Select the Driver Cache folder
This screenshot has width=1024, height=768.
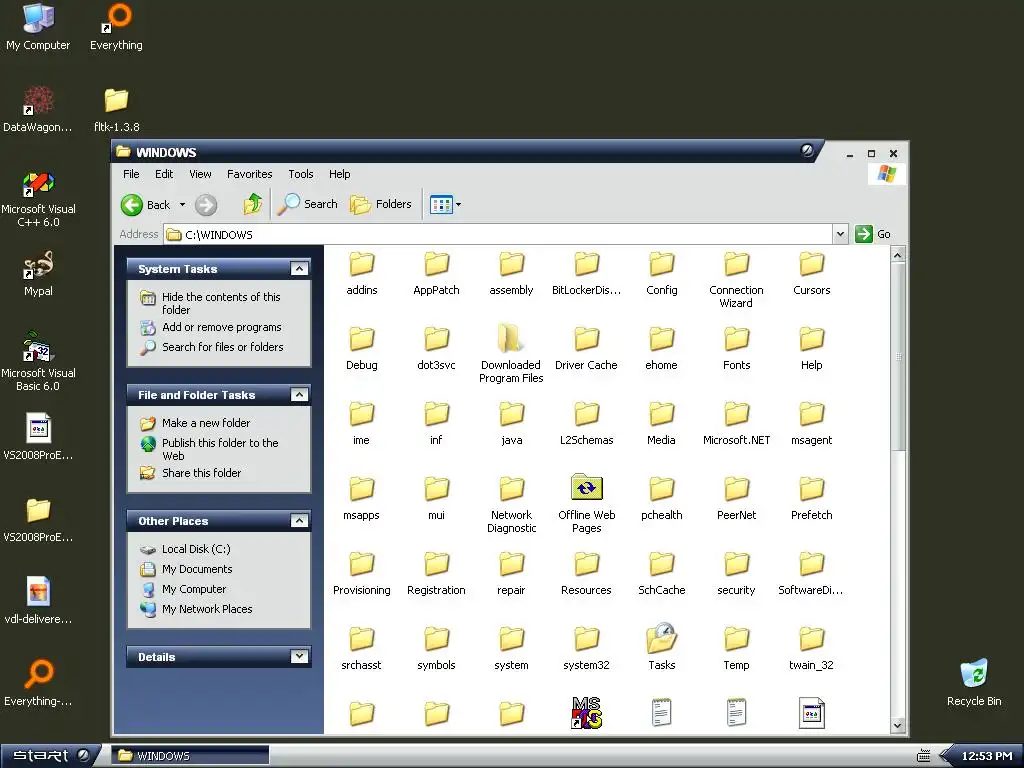click(x=586, y=349)
